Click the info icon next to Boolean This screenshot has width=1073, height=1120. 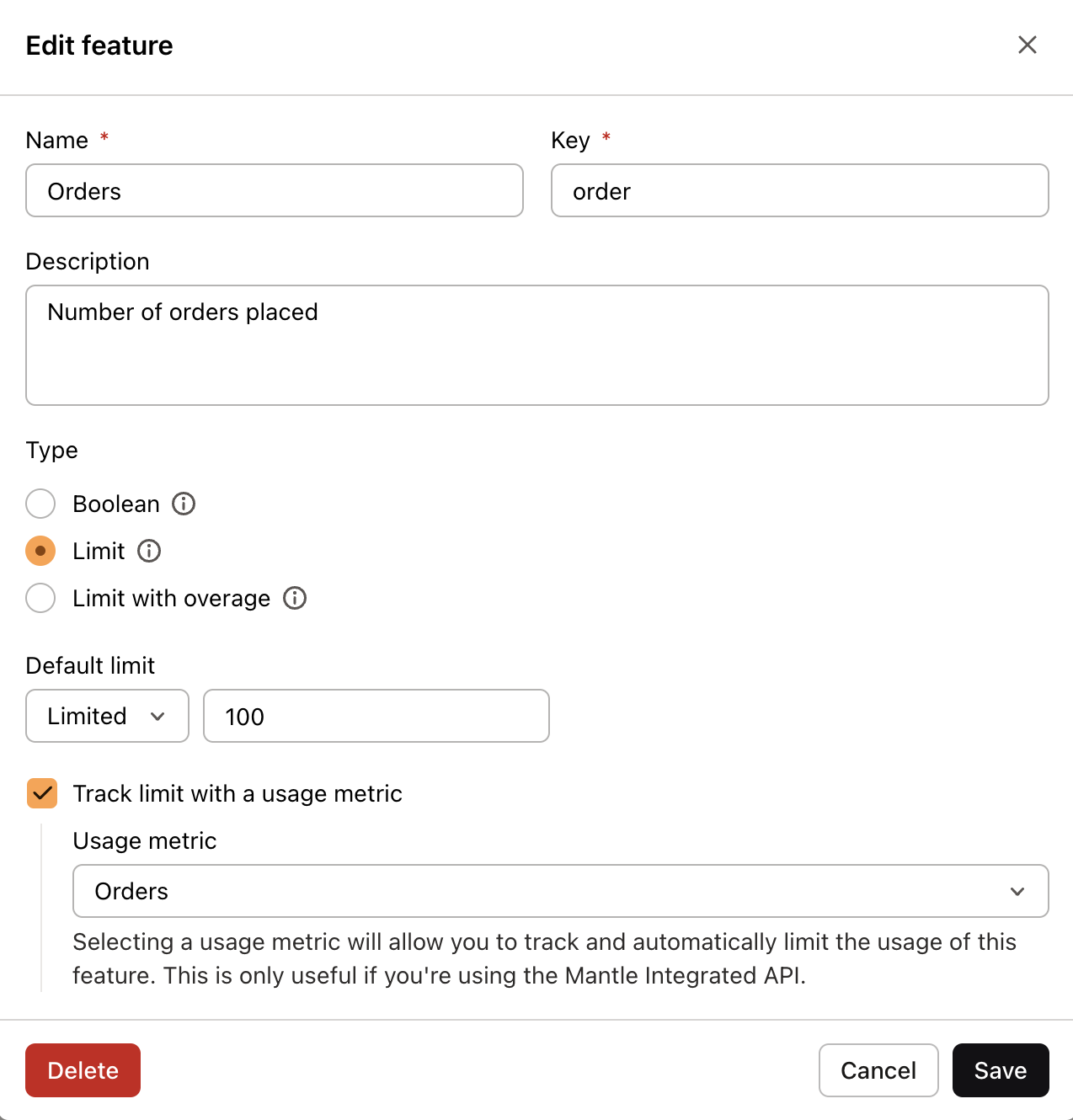coord(184,504)
